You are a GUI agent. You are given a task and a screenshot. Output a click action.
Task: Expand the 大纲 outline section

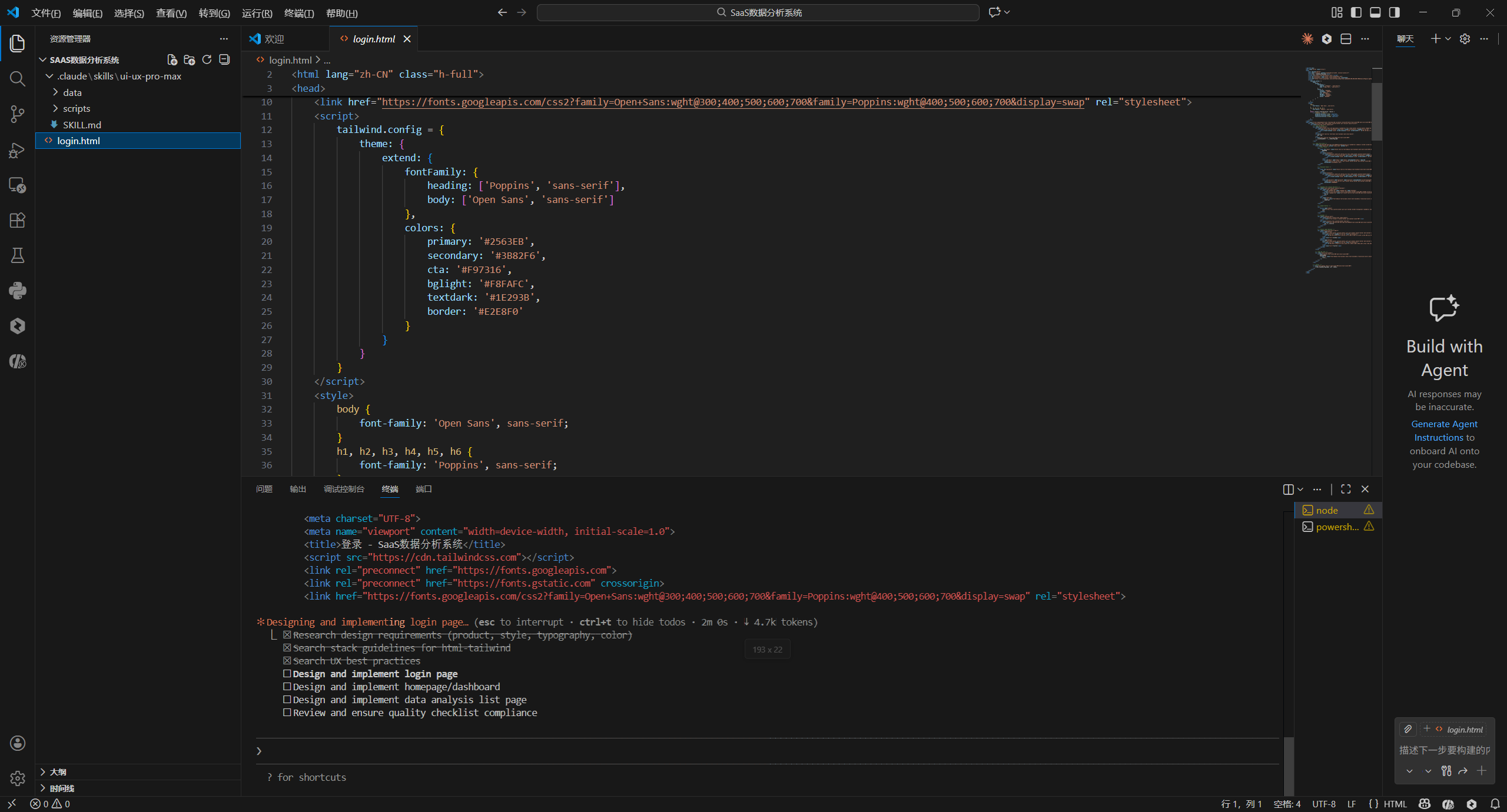[58, 771]
